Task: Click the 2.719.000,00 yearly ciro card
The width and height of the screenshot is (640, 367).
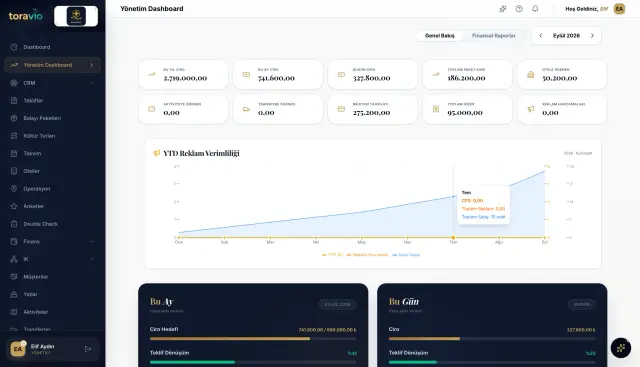Action: (183, 75)
